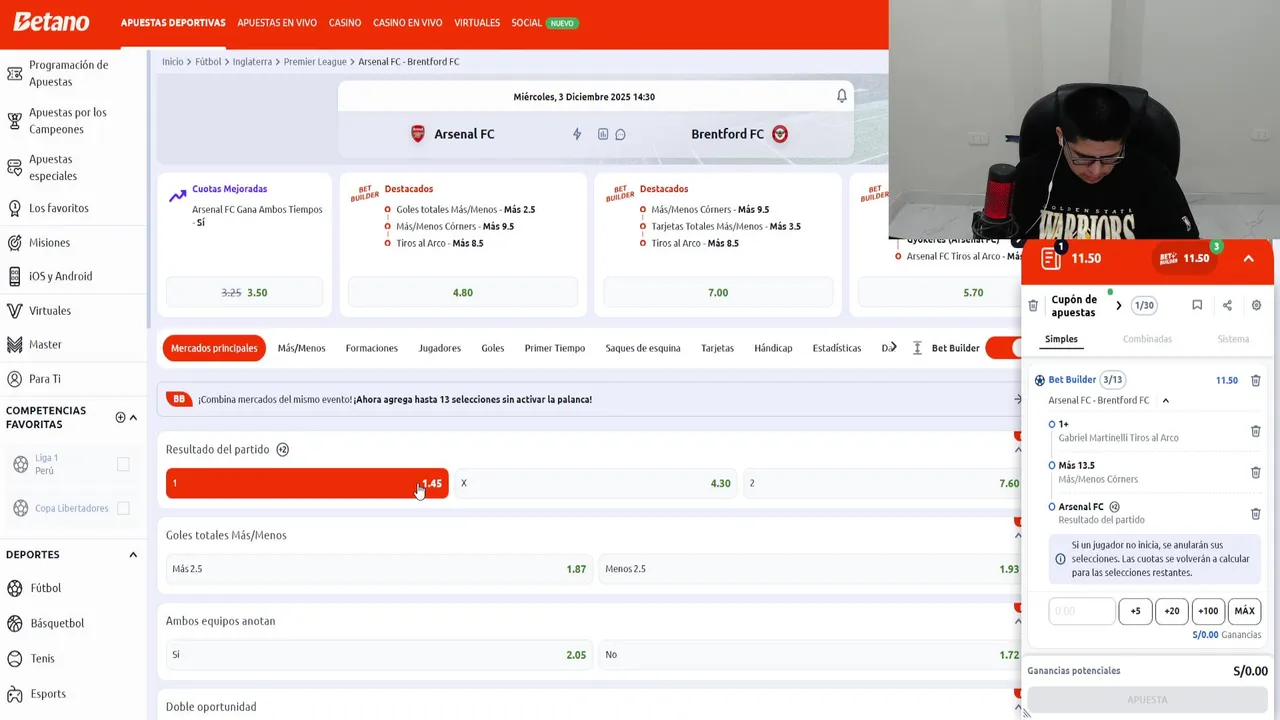The height and width of the screenshot is (720, 1280).
Task: Add Destacados bet builder at 4.80
Action: [463, 292]
